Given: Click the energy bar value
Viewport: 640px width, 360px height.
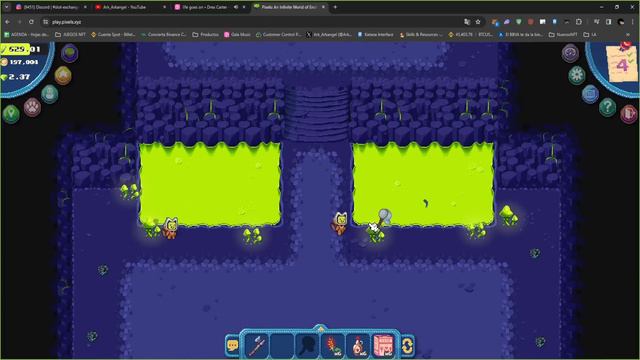Looking at the screenshot, I should click(x=20, y=49).
